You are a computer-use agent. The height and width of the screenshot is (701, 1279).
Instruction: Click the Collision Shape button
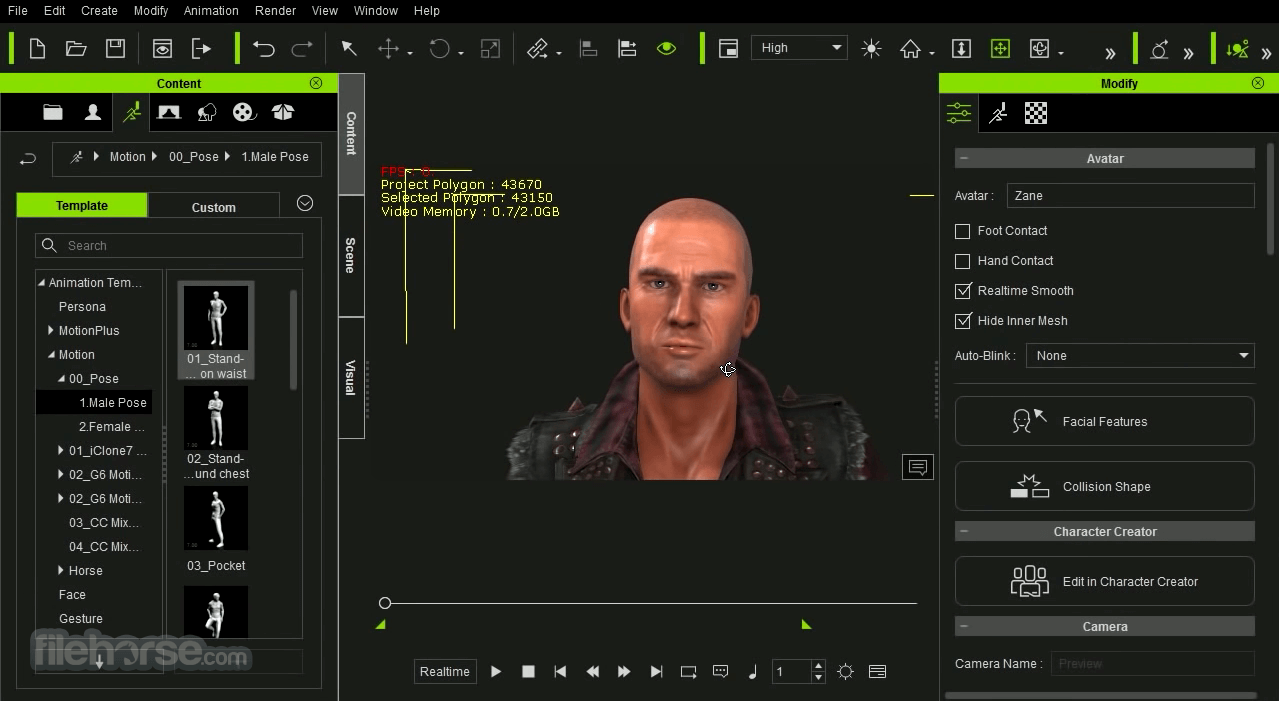point(1105,486)
